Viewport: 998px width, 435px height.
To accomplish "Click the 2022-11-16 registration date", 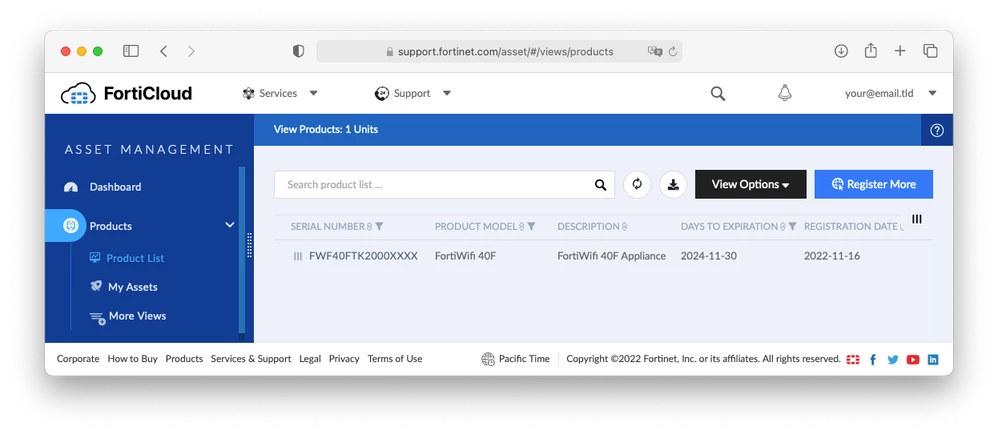I will (x=831, y=256).
